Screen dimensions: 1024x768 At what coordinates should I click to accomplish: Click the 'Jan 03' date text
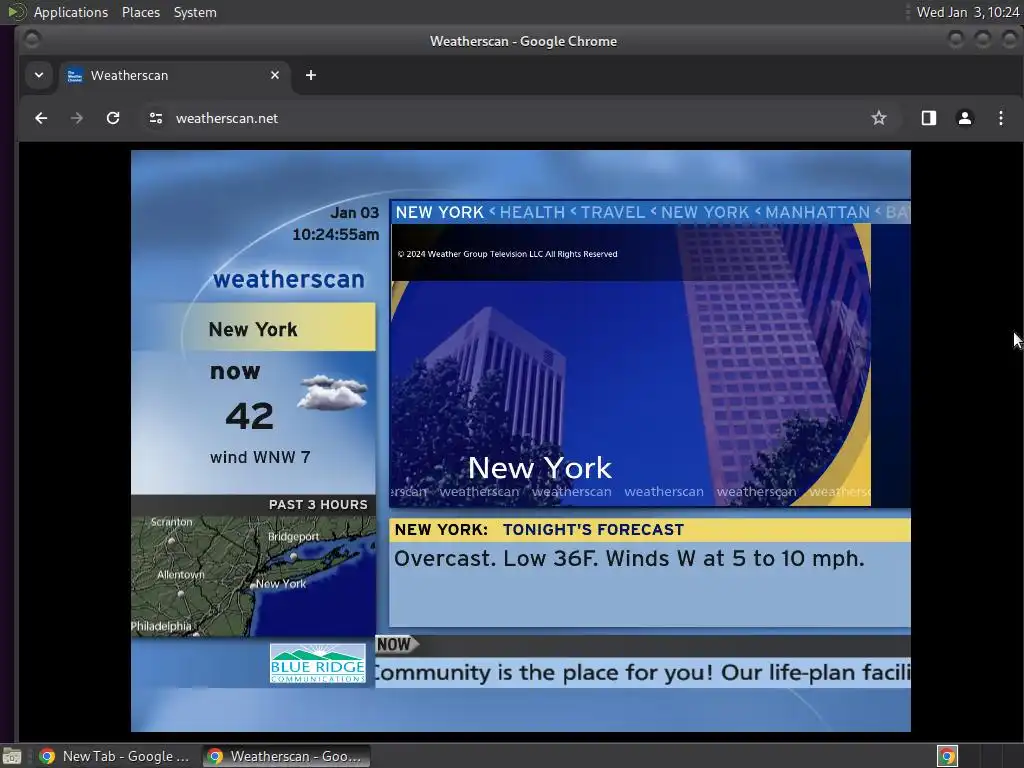click(355, 213)
